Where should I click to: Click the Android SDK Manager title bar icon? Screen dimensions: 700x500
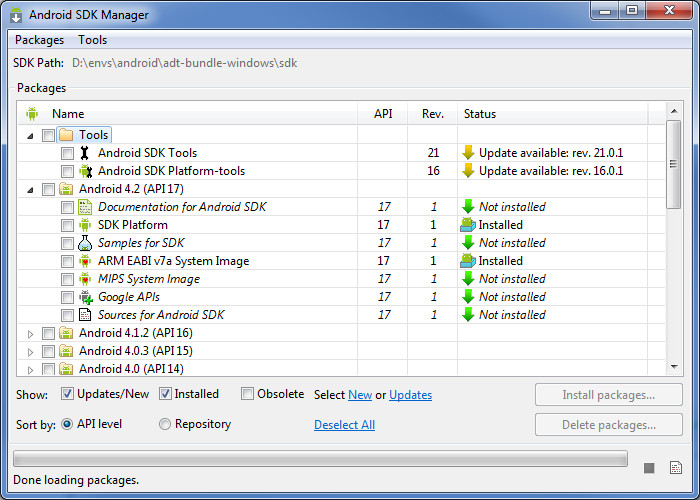click(16, 15)
